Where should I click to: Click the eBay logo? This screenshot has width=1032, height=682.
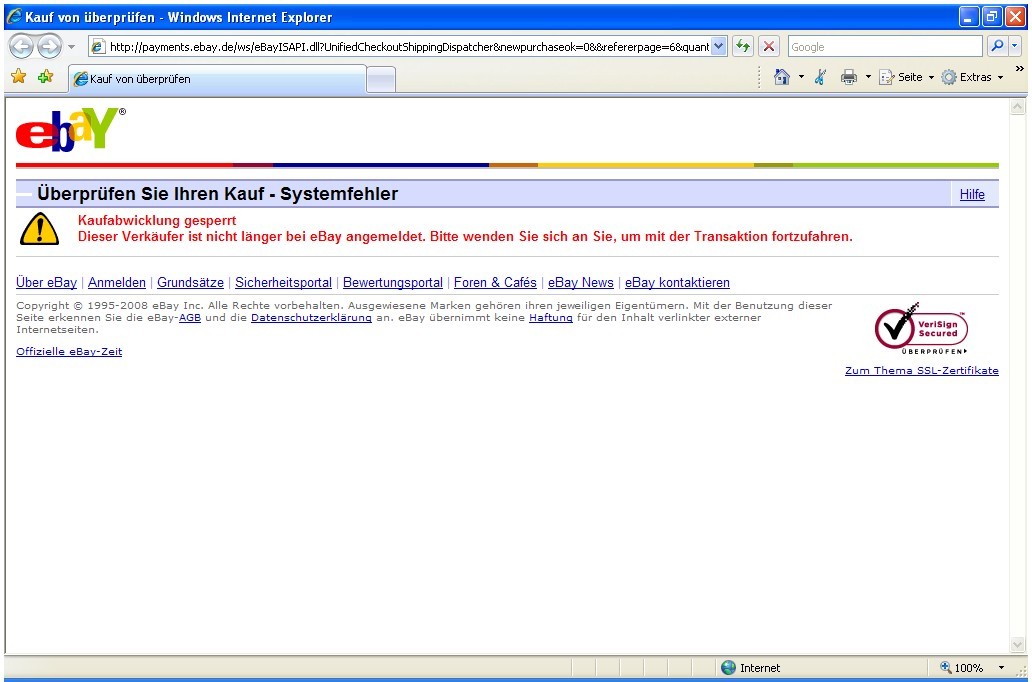coord(70,128)
